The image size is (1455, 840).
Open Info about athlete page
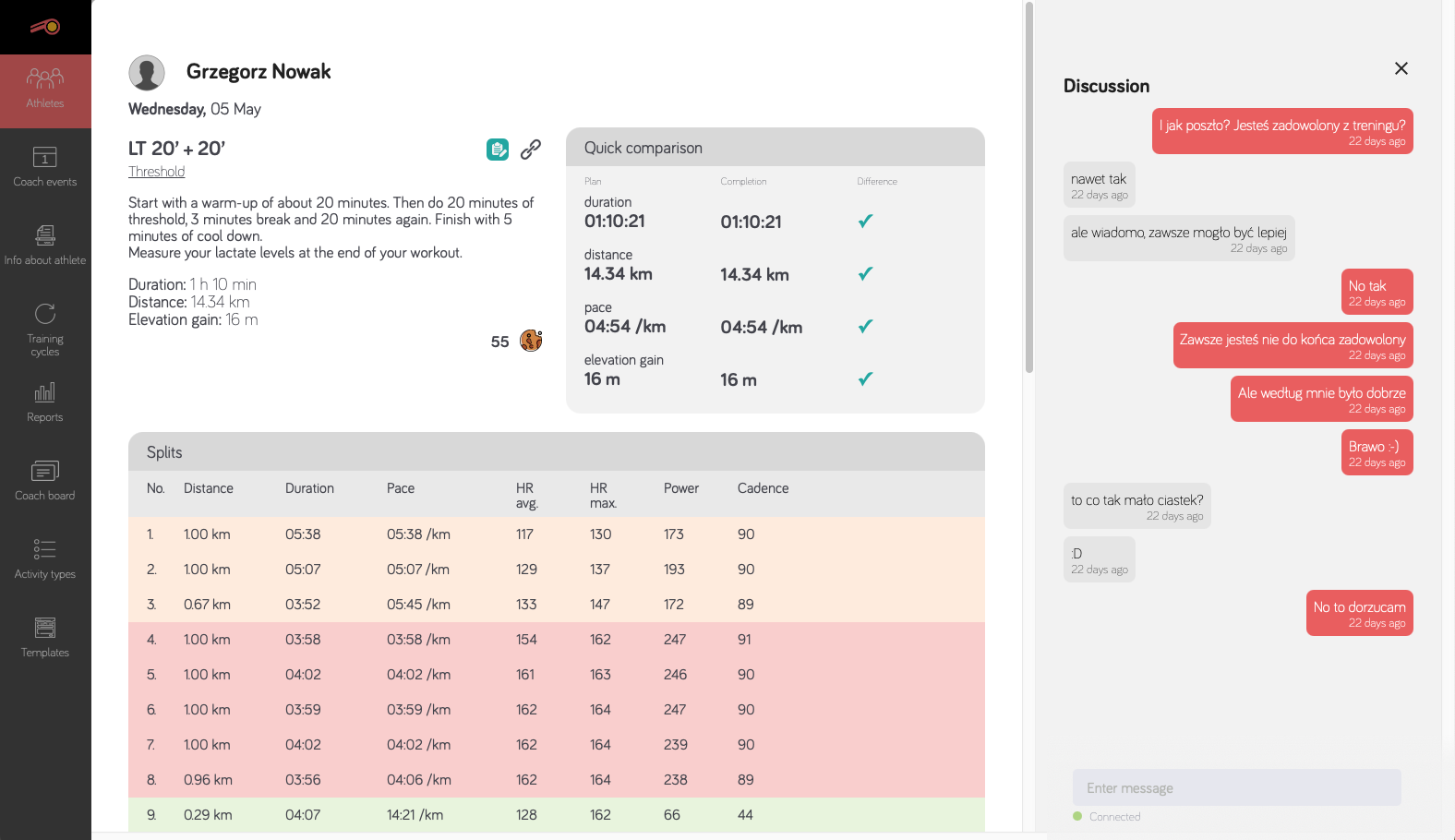[x=45, y=246]
